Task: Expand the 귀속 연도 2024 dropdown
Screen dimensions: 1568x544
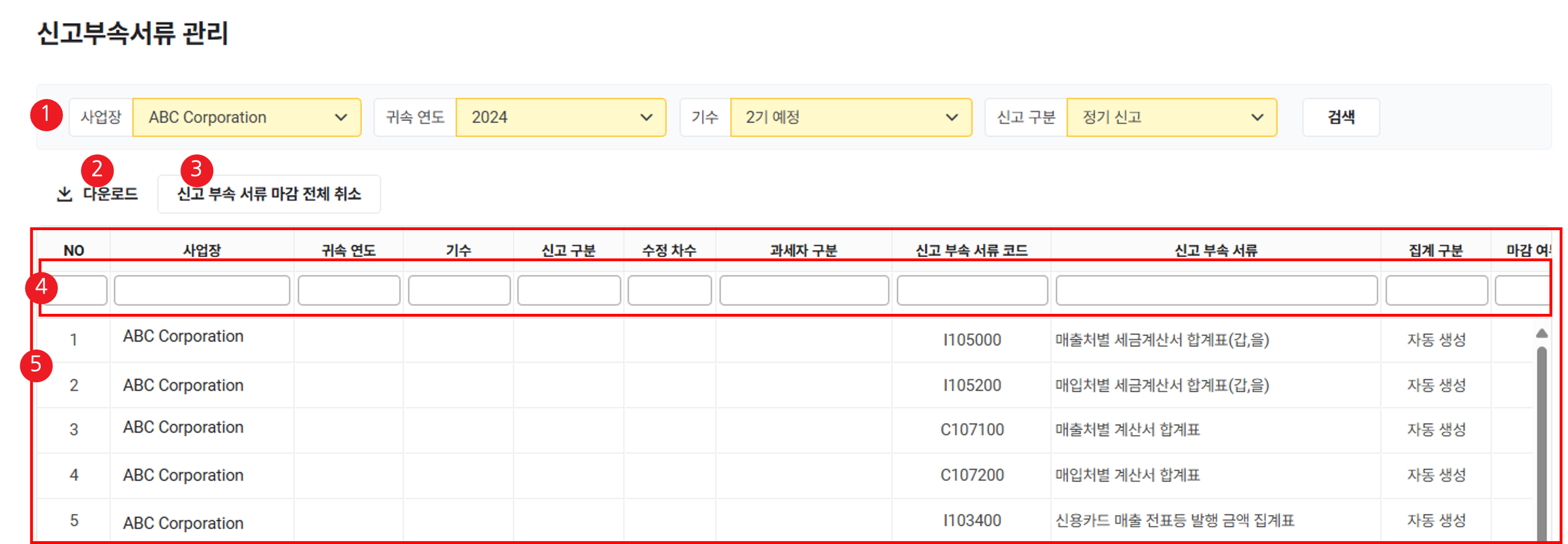Action: 560,118
